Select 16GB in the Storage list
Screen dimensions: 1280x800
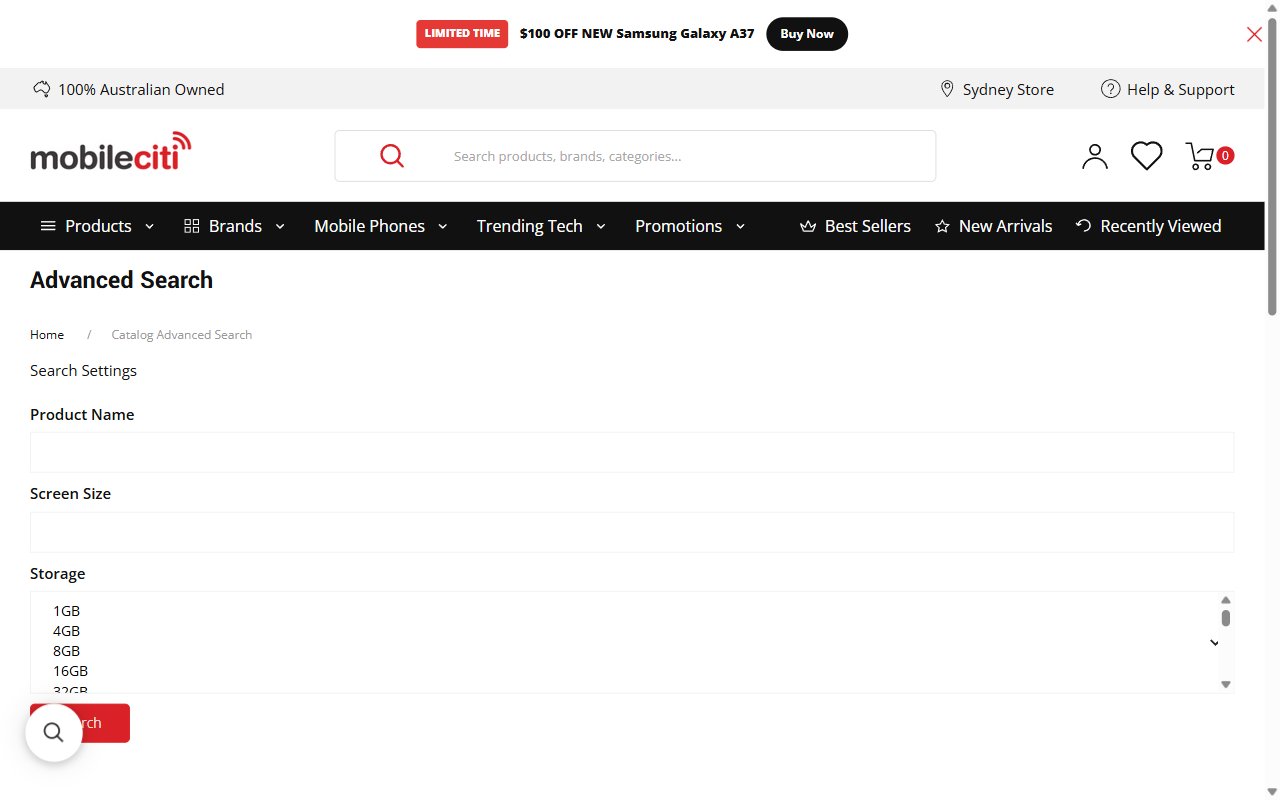click(x=70, y=671)
